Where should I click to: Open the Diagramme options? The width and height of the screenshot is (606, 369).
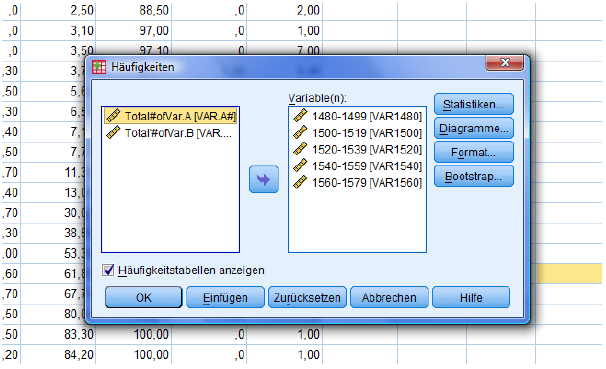(473, 128)
